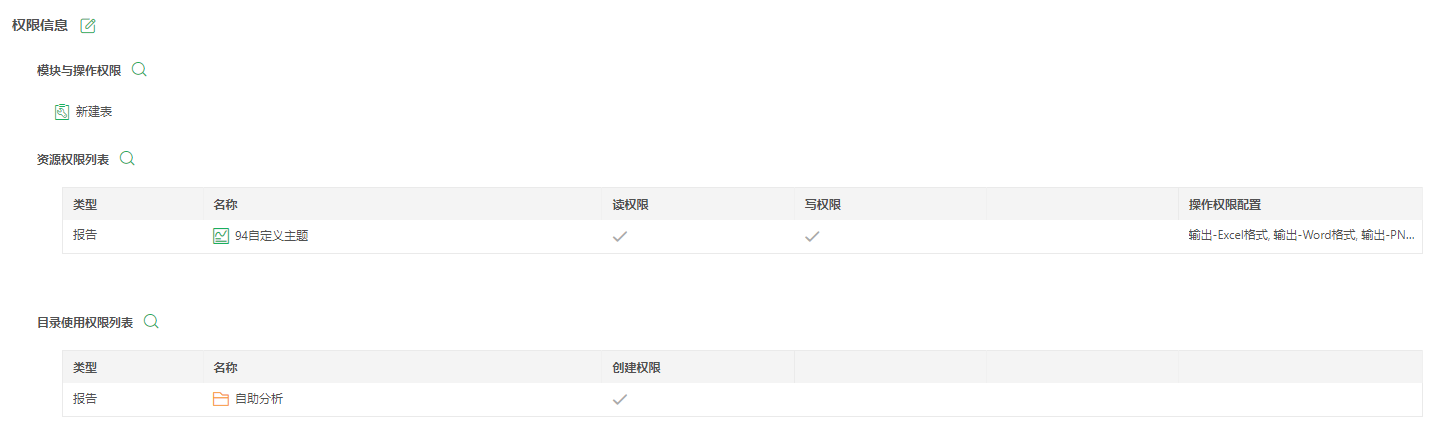Click the 新建表 module icon

(62, 112)
